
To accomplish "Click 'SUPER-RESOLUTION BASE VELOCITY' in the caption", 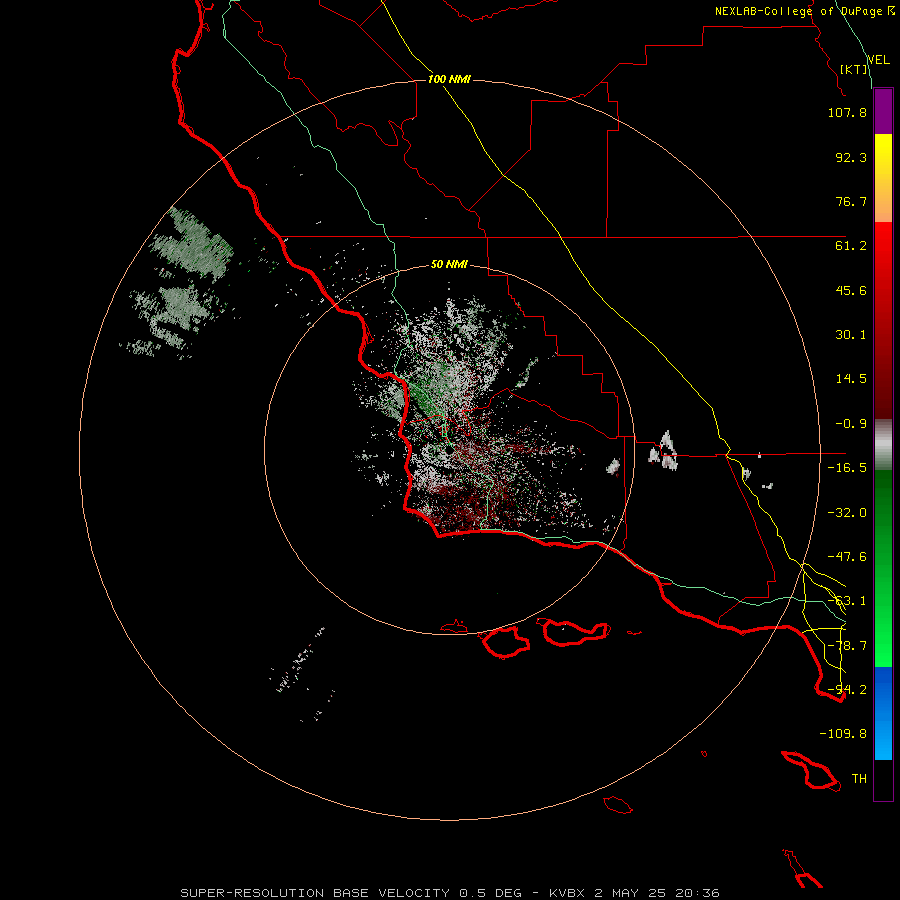I will (315, 893).
